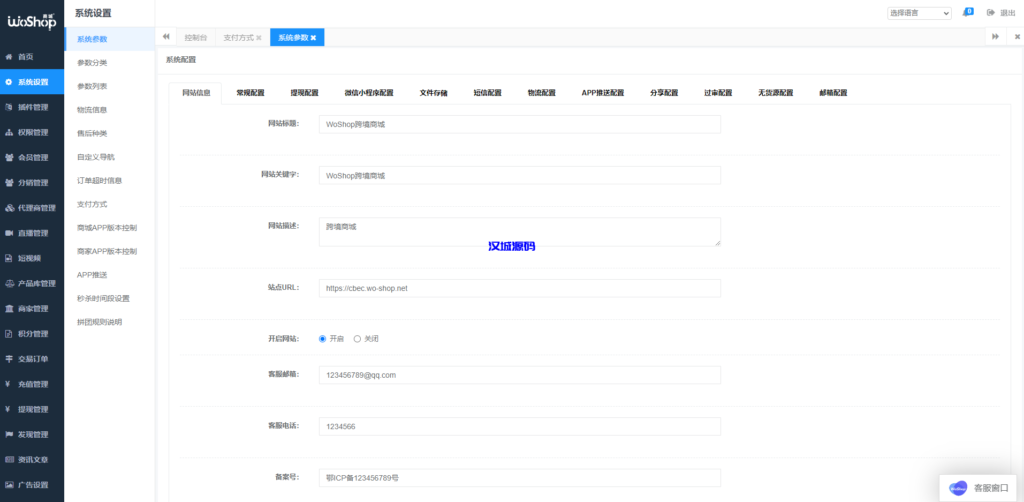
Task: Click the home icon beside 首页
Action: pos(8,57)
